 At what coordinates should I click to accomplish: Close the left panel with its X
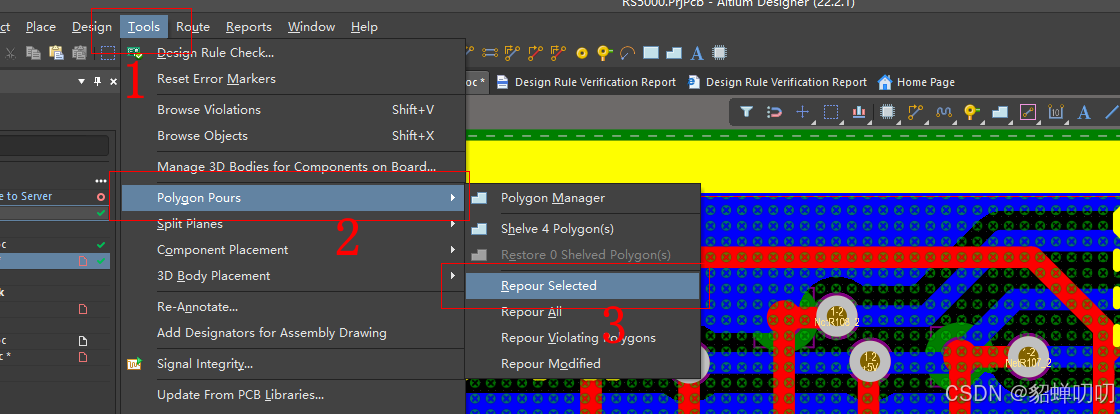[x=113, y=82]
